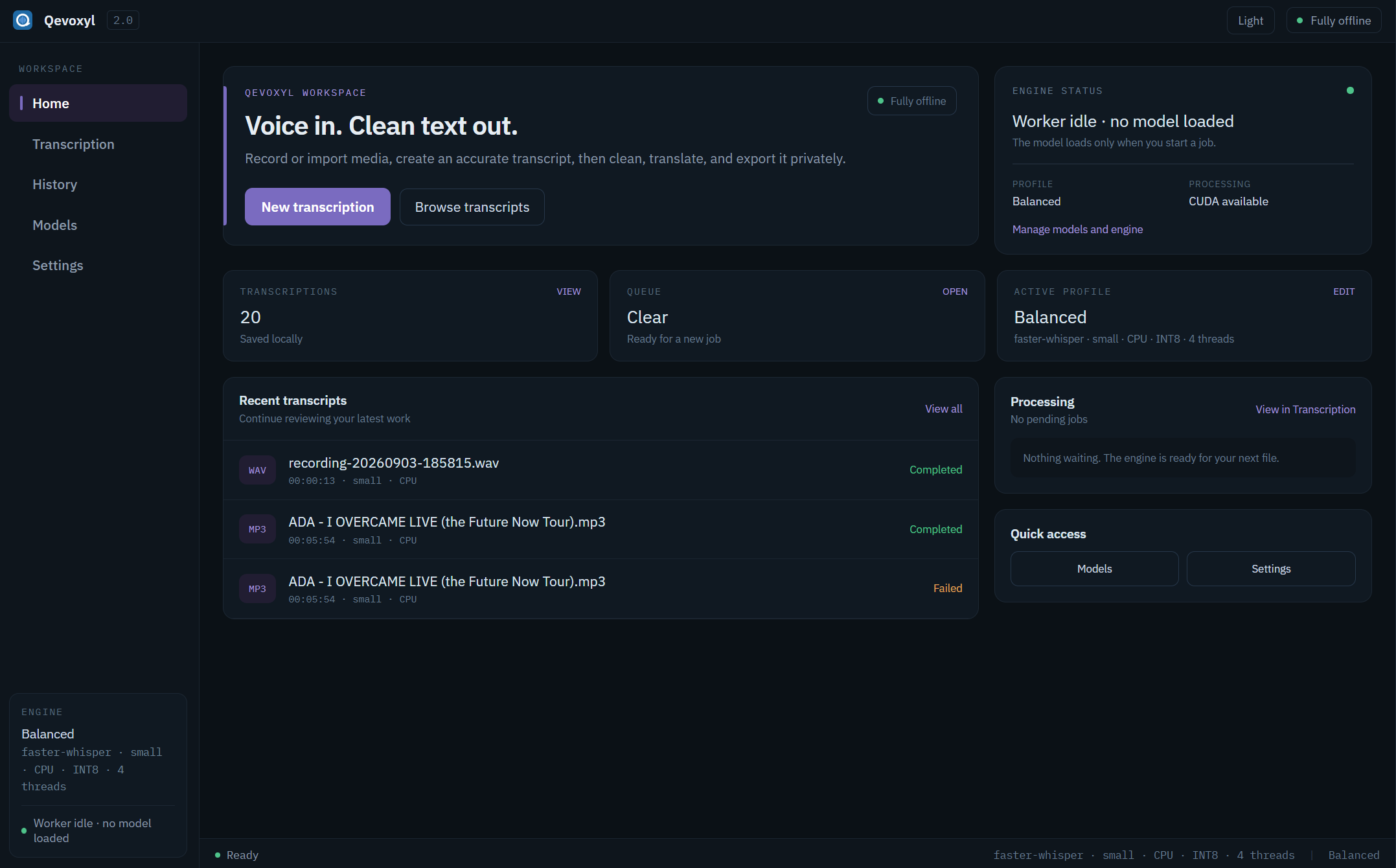Open History from the sidebar
Screen dimensions: 1396x868
coord(98,184)
